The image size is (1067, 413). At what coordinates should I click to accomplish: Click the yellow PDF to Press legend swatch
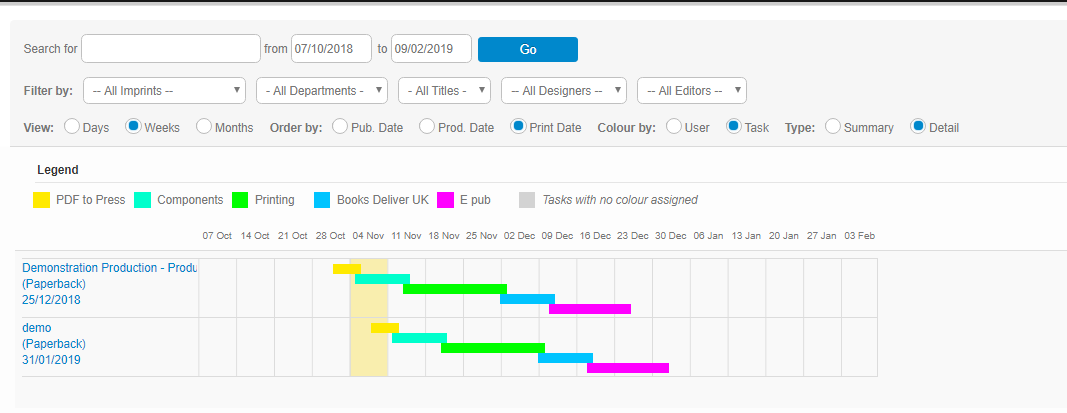point(42,200)
